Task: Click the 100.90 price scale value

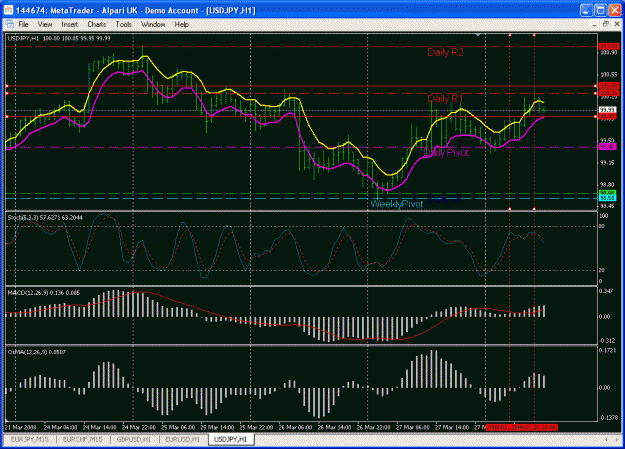Action: tap(608, 53)
